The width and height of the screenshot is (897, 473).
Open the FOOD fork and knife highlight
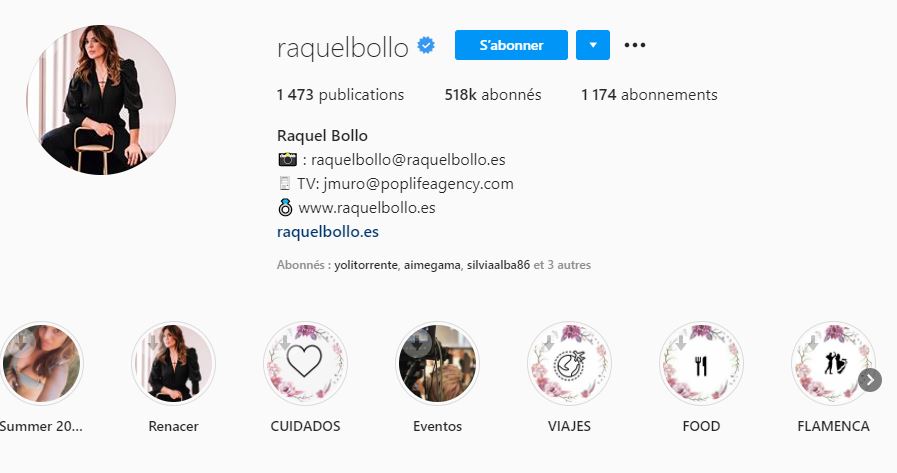click(701, 363)
